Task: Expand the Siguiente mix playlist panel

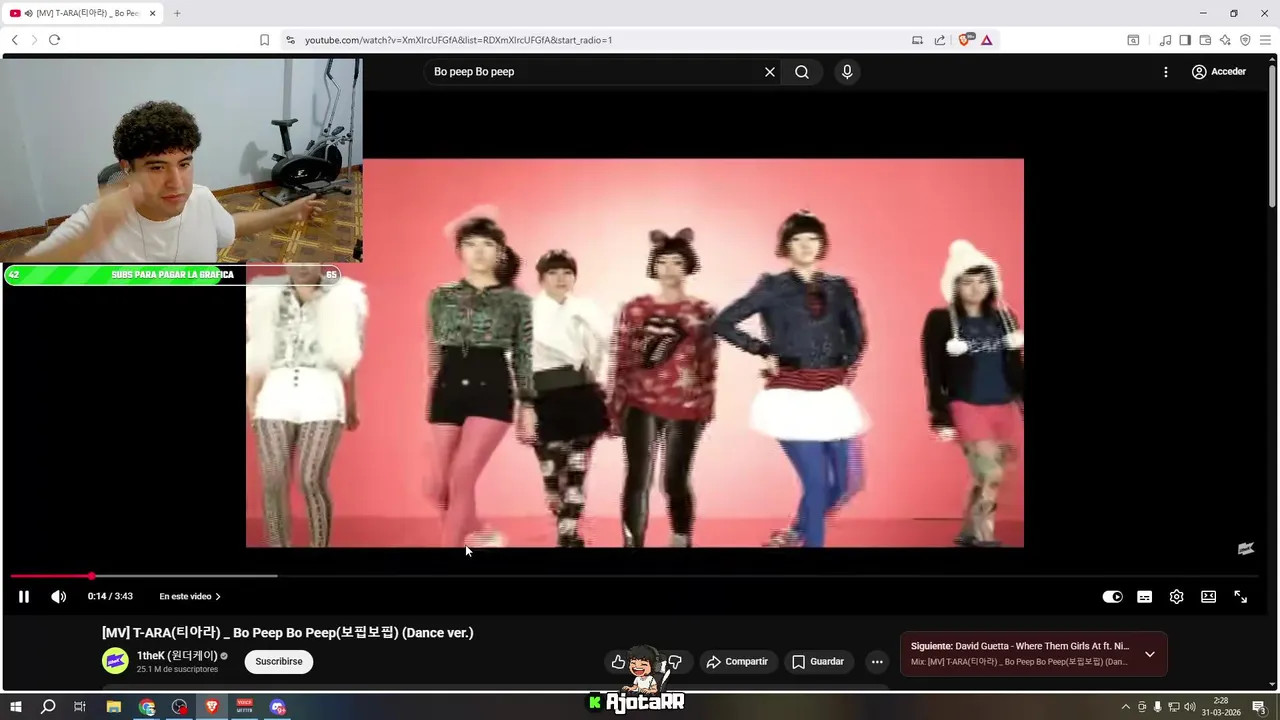Action: tap(1150, 654)
